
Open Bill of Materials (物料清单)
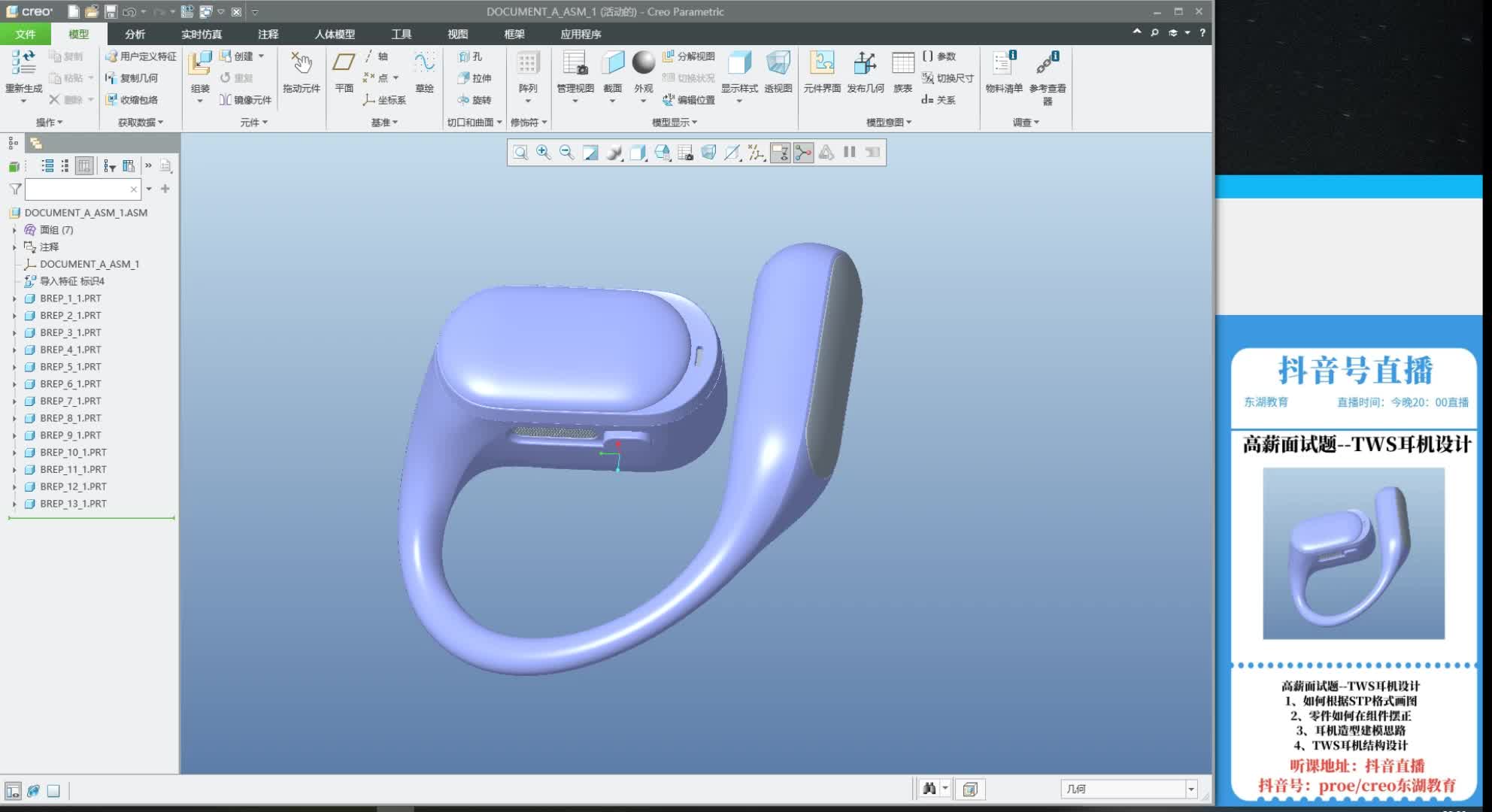pos(1003,71)
